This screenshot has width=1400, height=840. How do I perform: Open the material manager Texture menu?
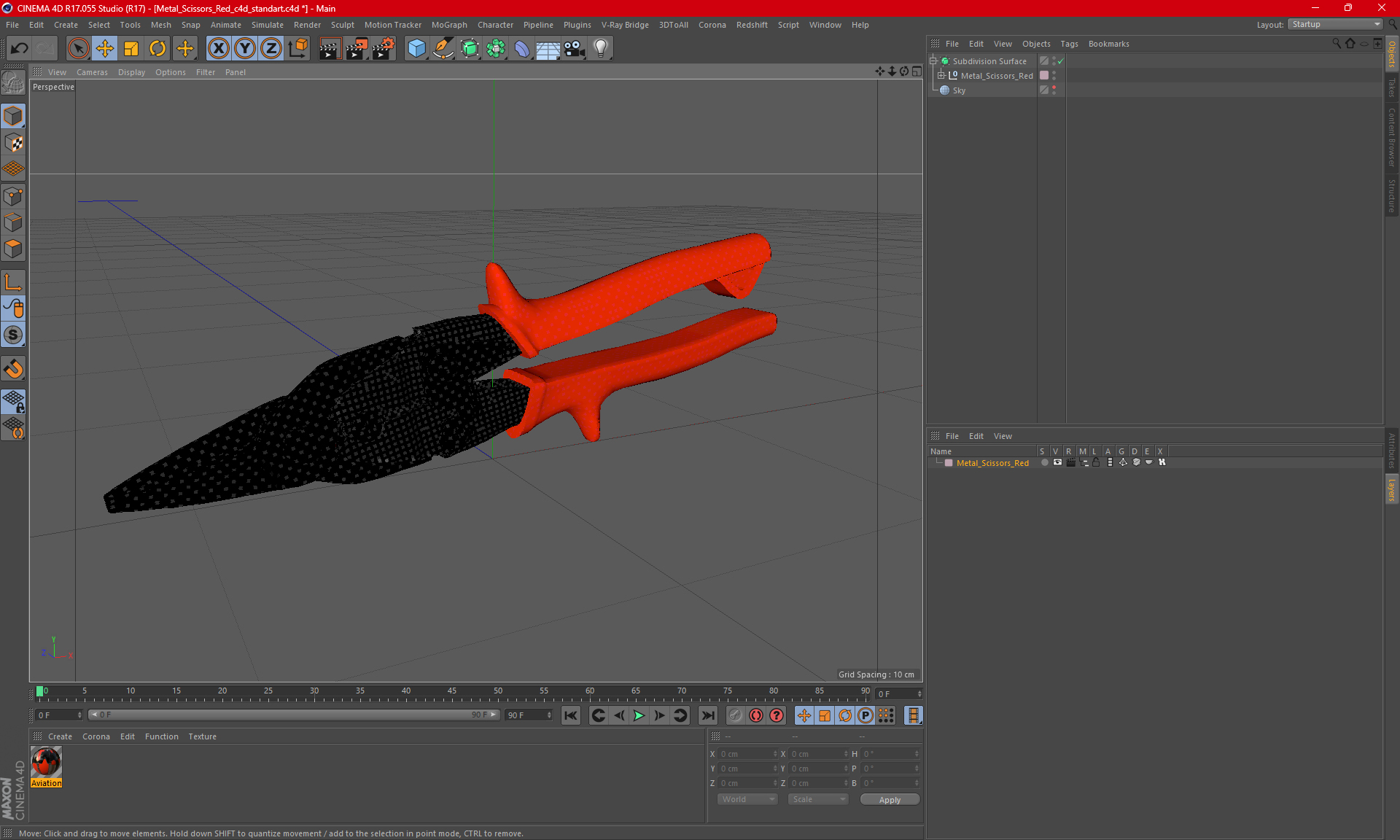point(202,736)
